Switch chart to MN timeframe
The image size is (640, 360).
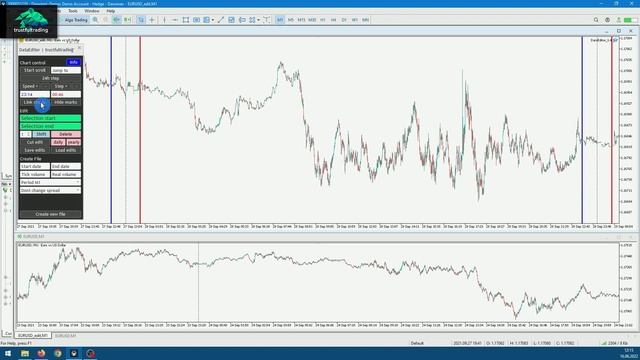point(365,20)
